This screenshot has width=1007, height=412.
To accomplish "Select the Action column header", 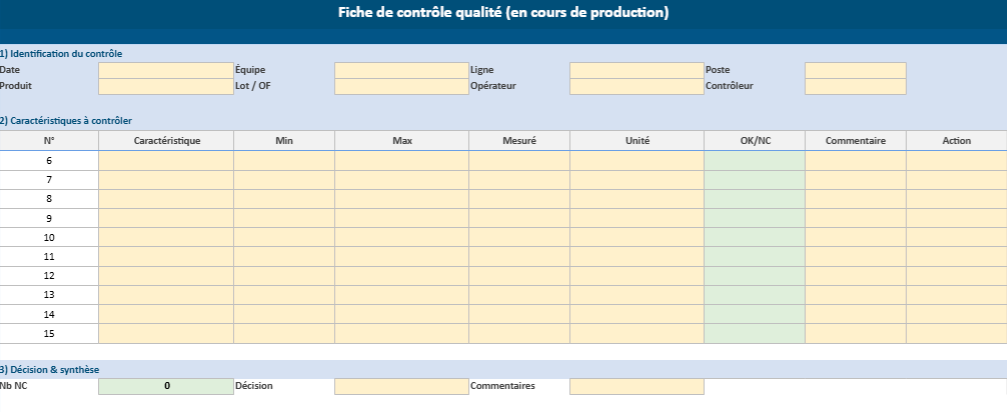I will click(x=956, y=141).
